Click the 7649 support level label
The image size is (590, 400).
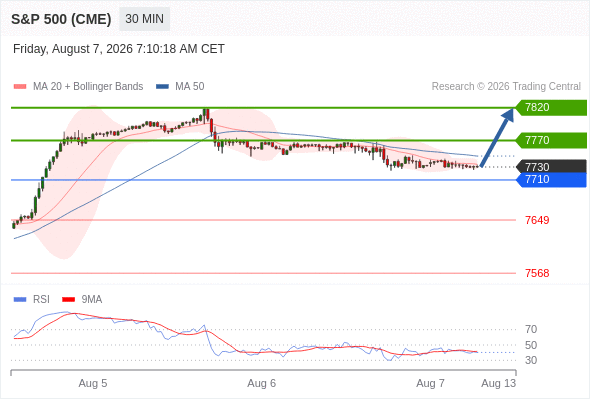click(x=537, y=220)
